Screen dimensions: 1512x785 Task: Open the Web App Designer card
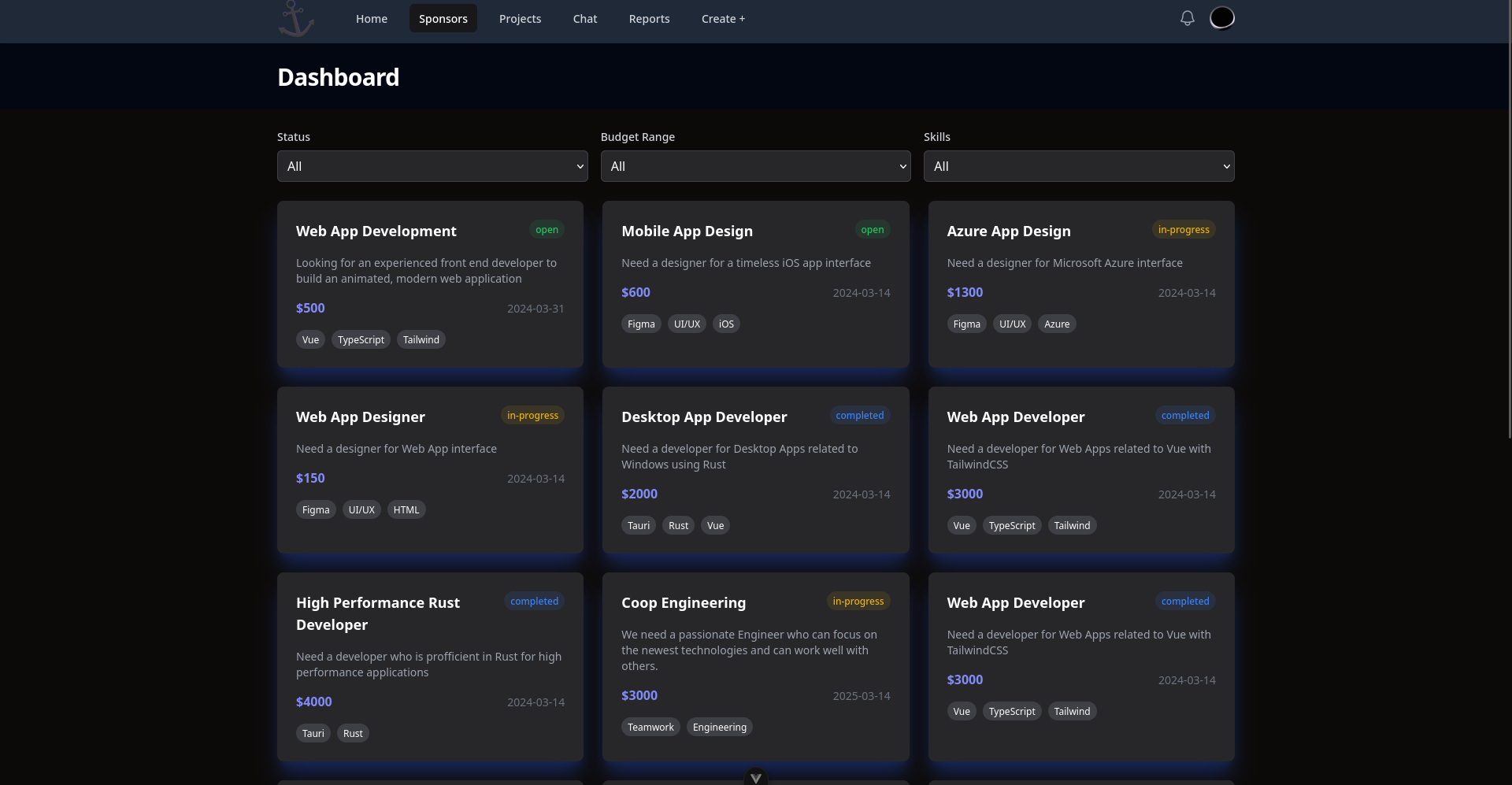430,470
